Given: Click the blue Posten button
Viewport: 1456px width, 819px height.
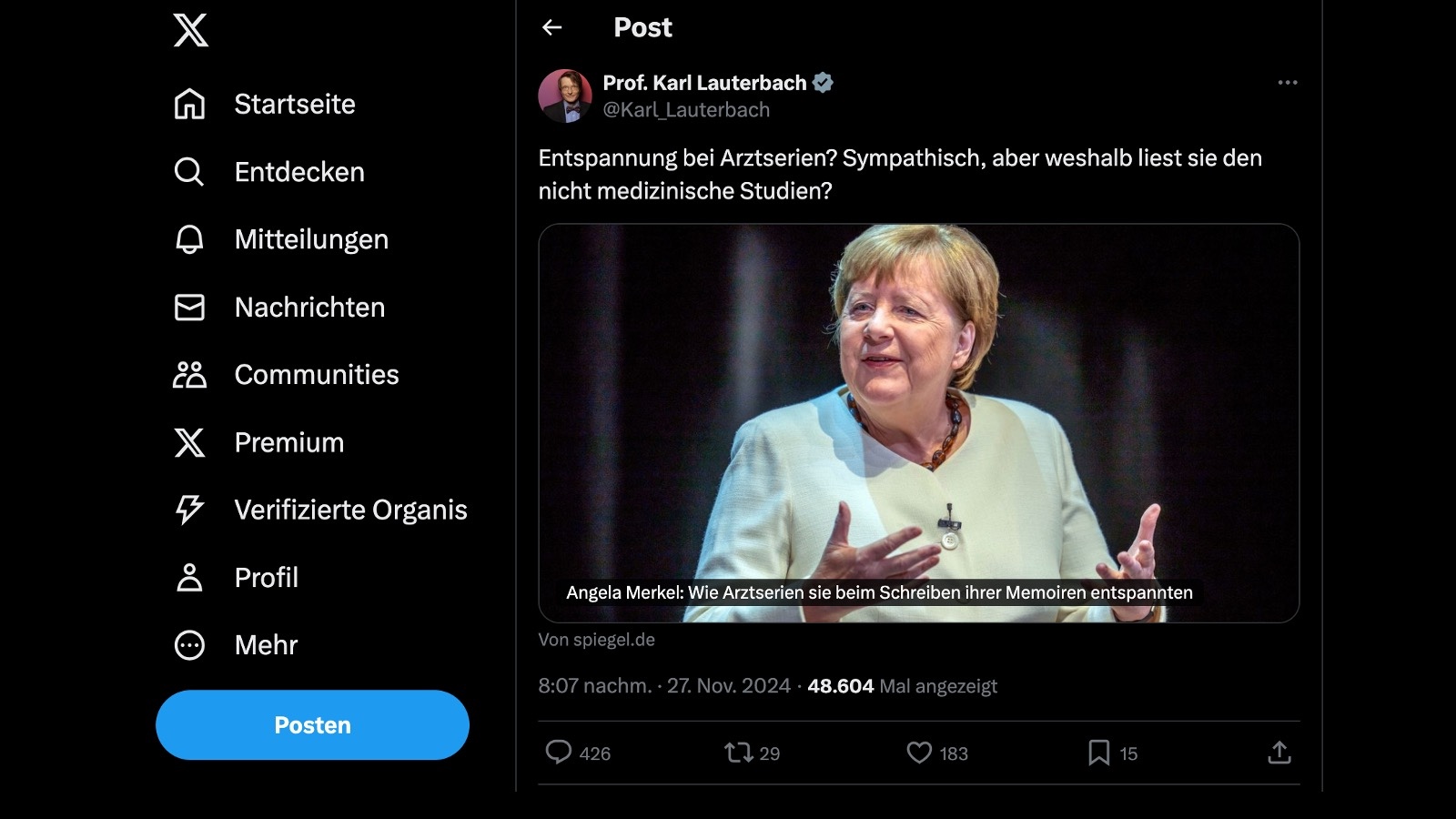Looking at the screenshot, I should pos(312,725).
